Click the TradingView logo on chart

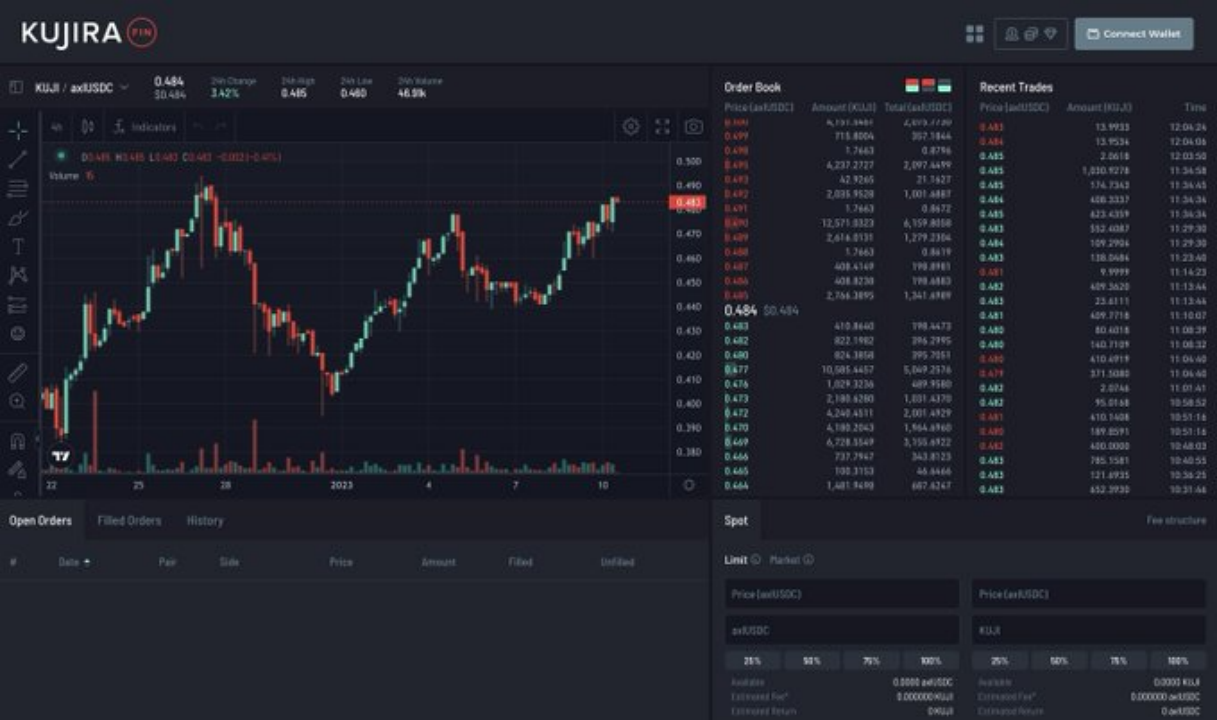coord(61,456)
